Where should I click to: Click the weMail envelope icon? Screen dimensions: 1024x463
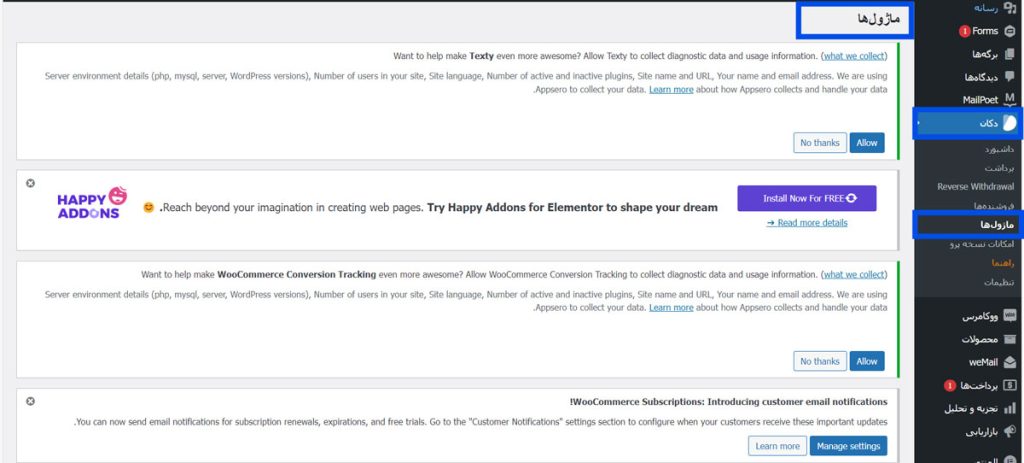[x=1009, y=362]
